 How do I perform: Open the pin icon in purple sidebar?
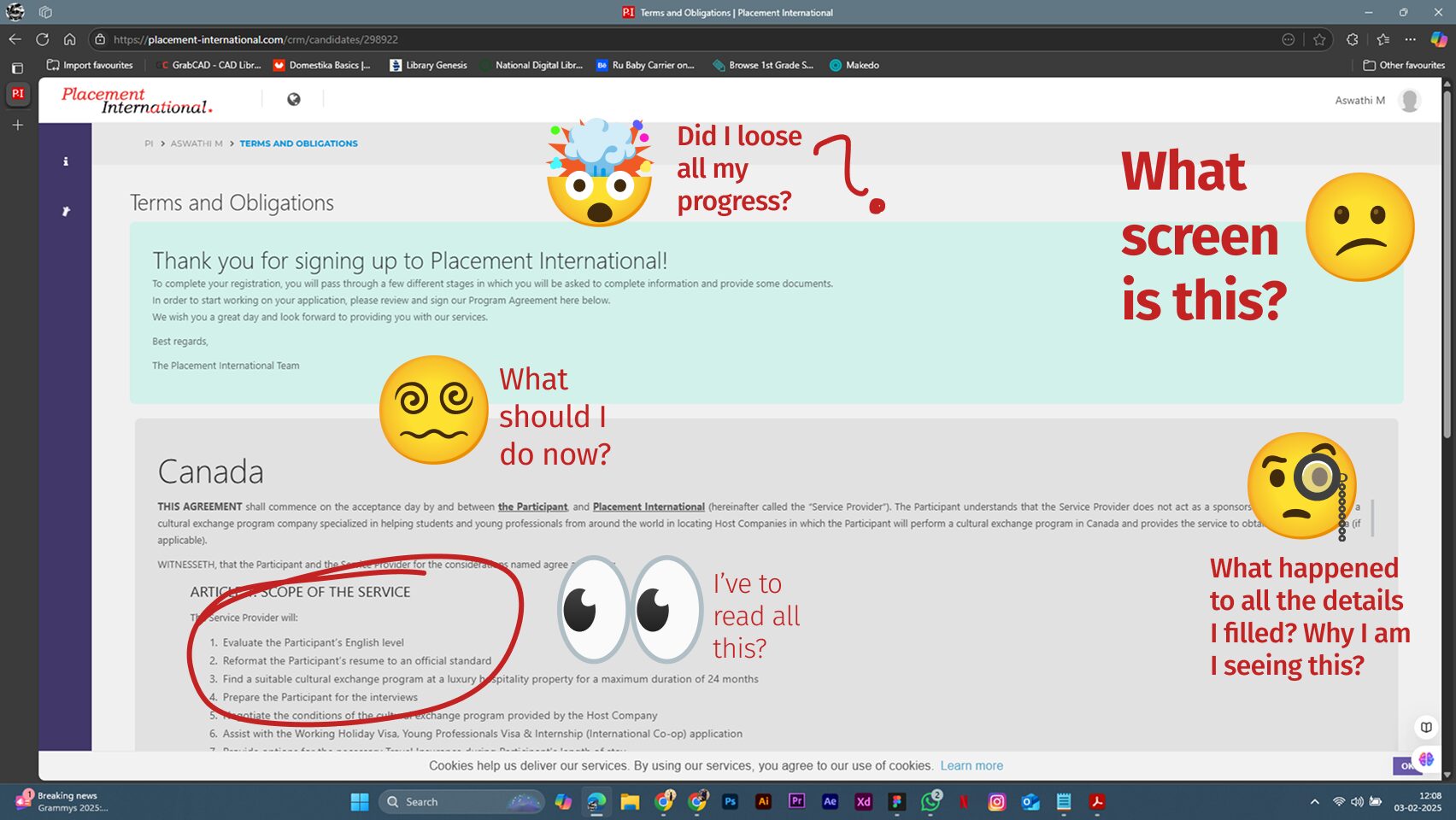[66, 211]
